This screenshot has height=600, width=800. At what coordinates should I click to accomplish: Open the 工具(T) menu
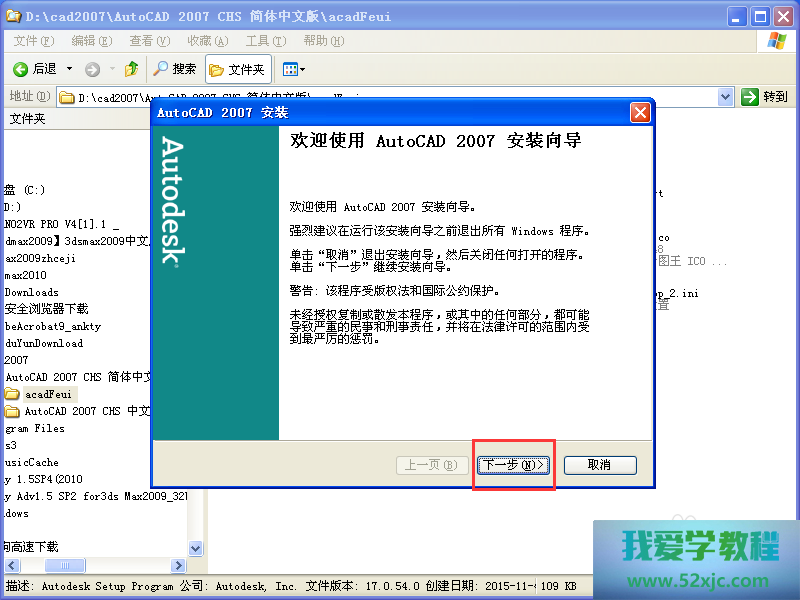click(265, 41)
